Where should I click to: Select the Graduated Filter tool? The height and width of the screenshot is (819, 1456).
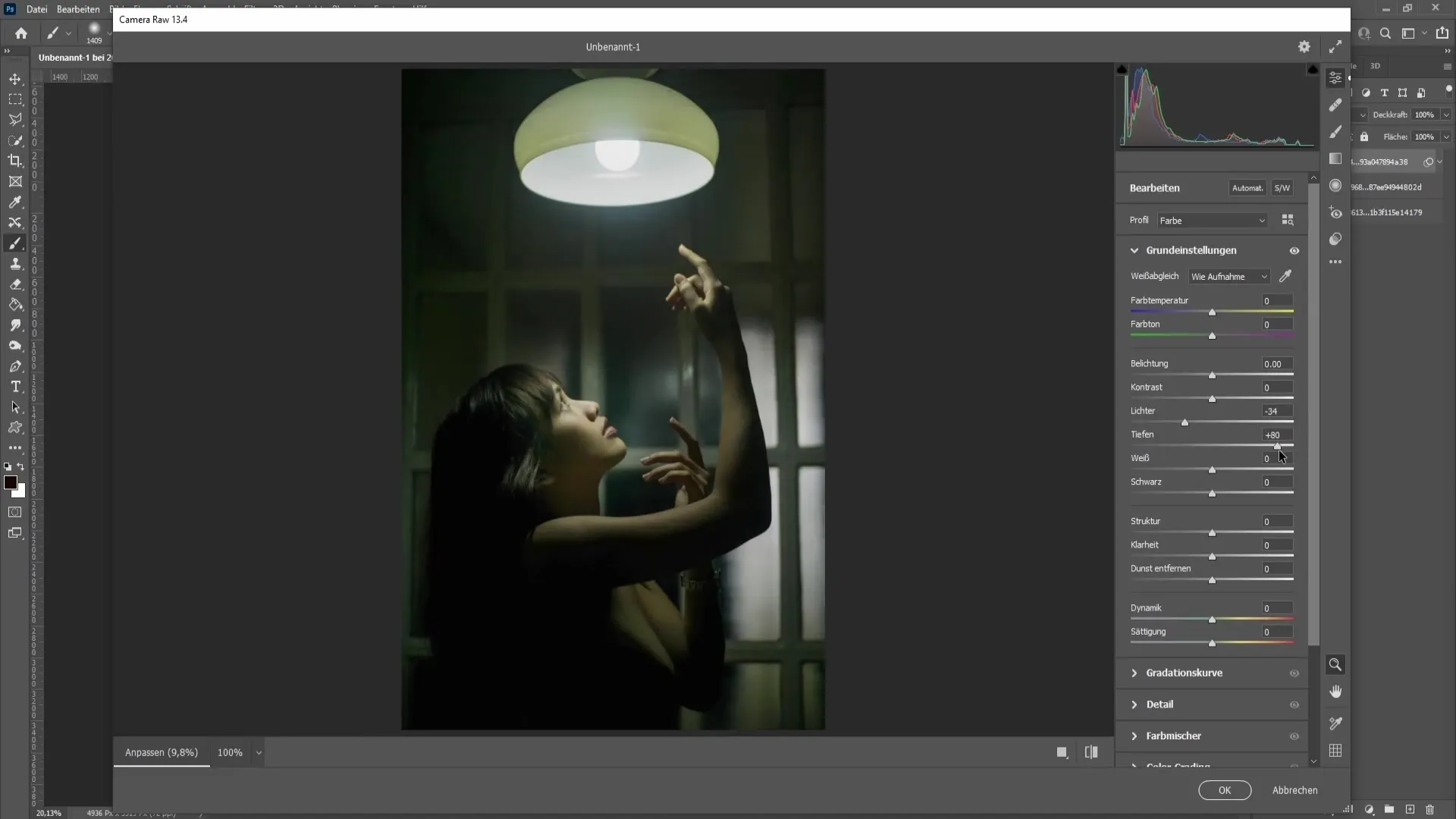(x=1335, y=158)
